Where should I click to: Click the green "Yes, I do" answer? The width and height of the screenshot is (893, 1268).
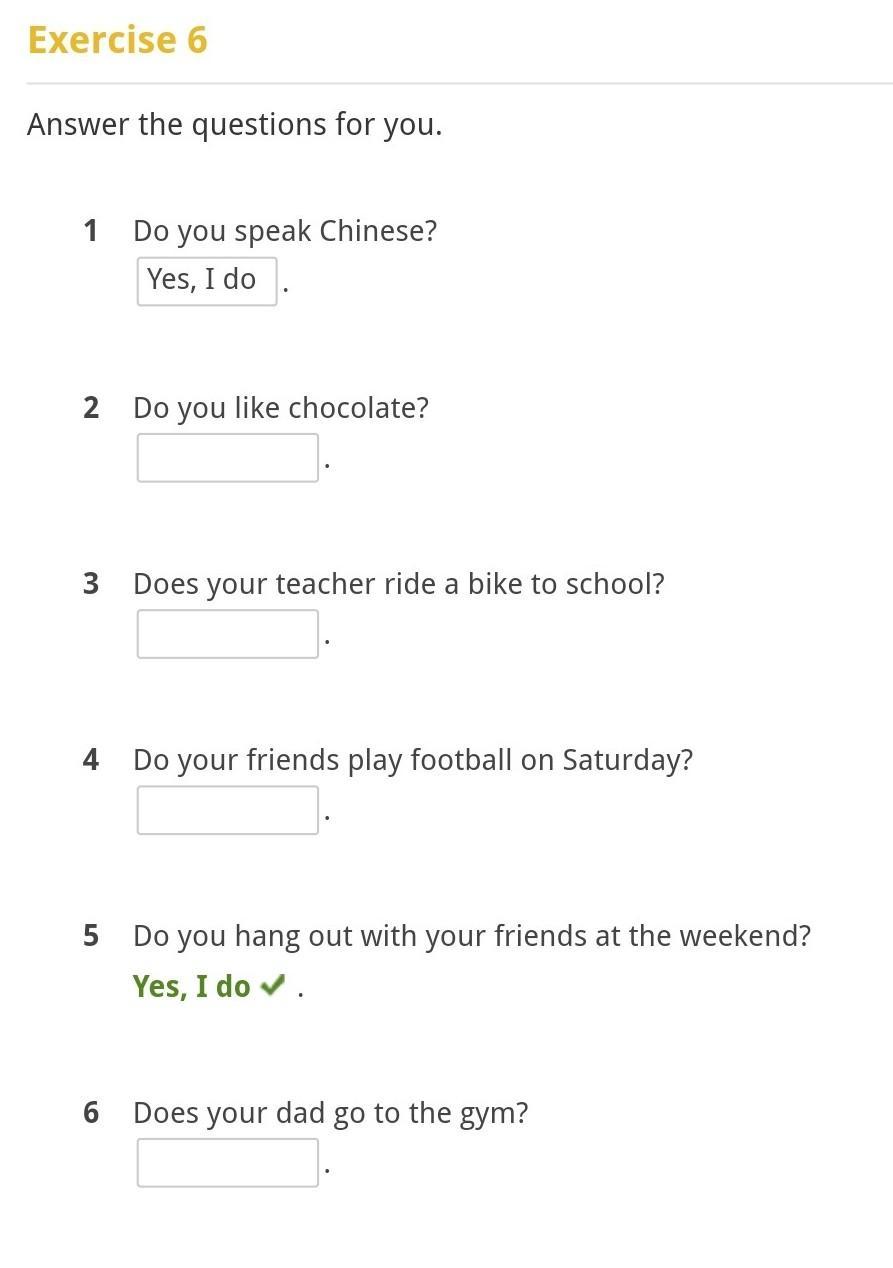(x=191, y=986)
